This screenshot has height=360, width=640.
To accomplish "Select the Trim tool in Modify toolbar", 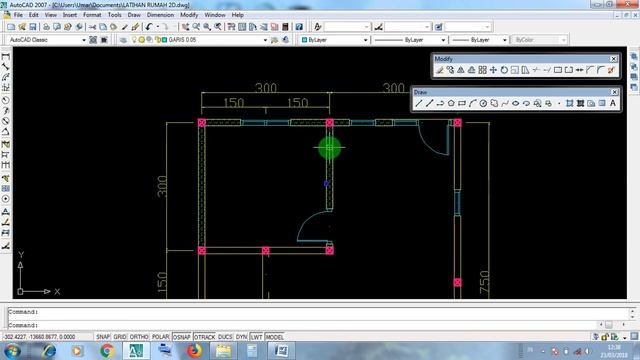I will [536, 70].
